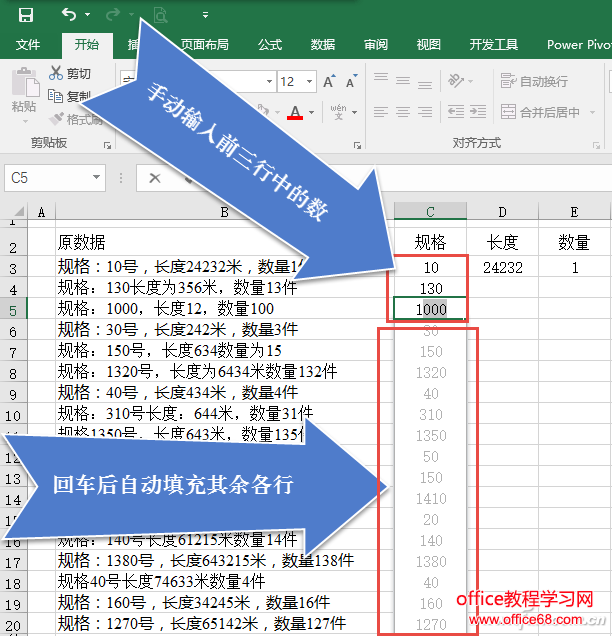Toggle 自动换行 wrap text
This screenshot has width=612, height=636.
[x=534, y=81]
